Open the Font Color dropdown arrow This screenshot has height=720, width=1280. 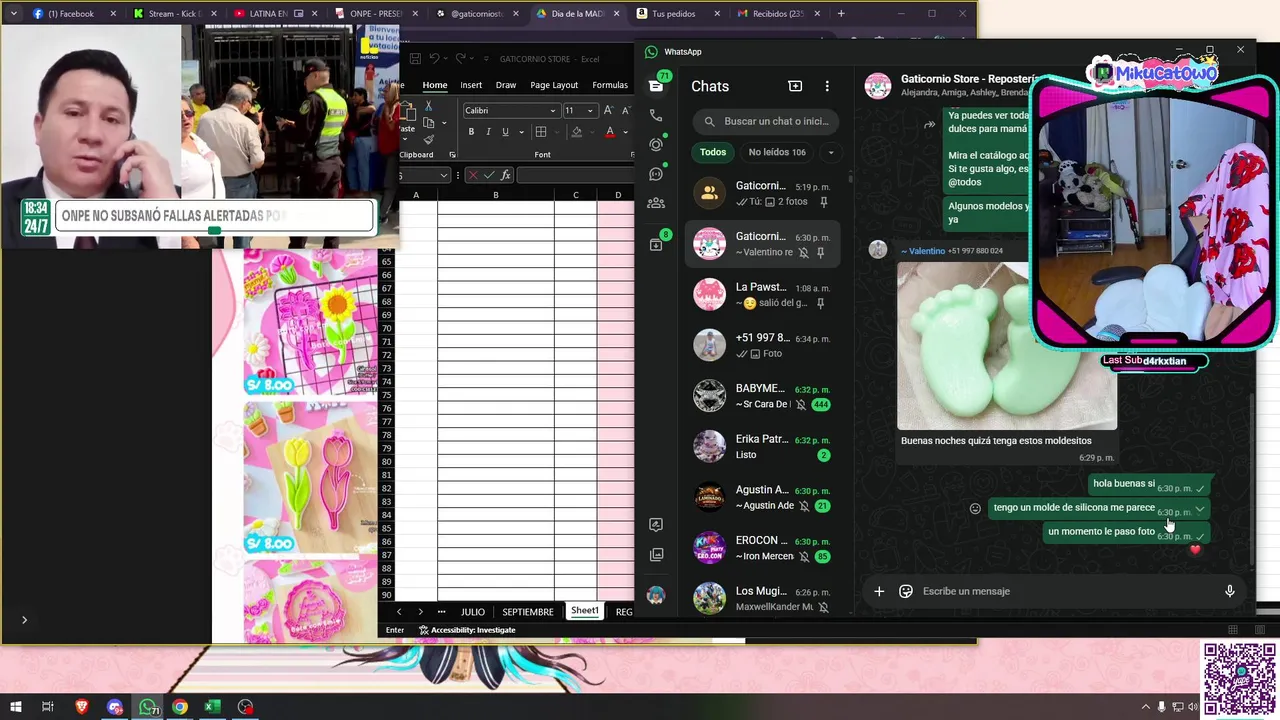[625, 132]
